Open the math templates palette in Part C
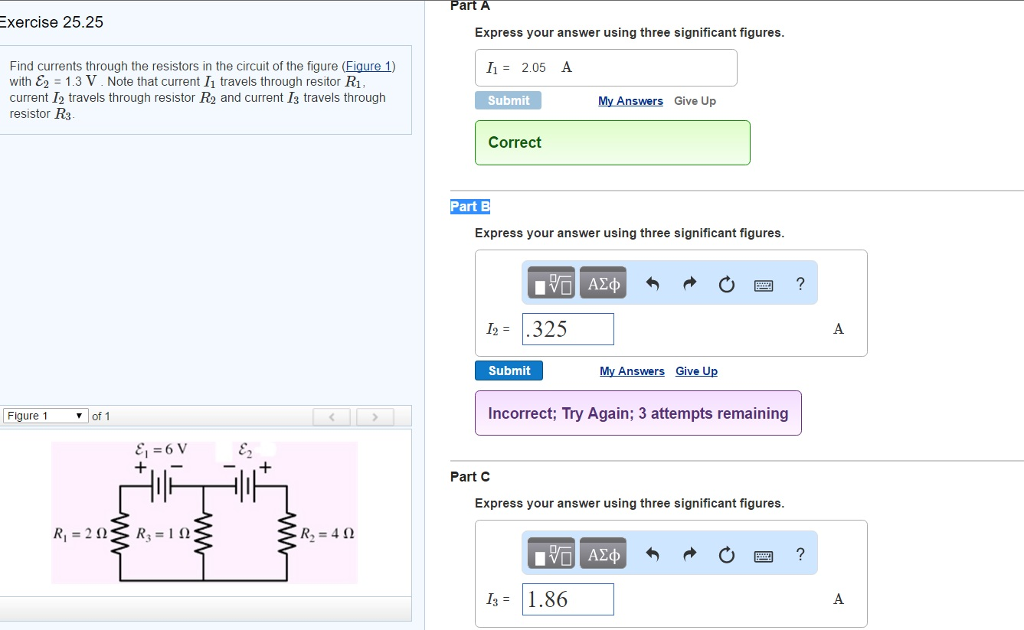Viewport: 1024px width, 630px height. click(x=550, y=553)
